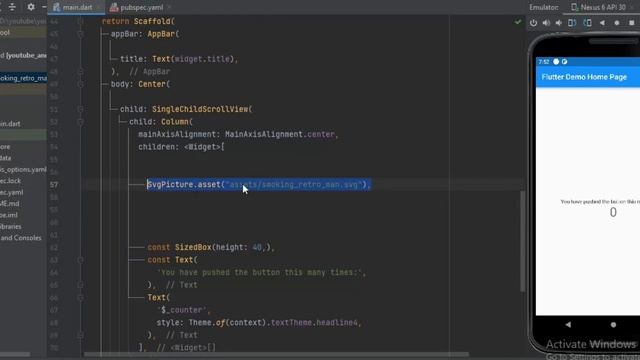The image size is (640, 360).
Task: Click 'mainAxisAlignment: MainAxisAlignment.center,' line
Action: (238, 134)
